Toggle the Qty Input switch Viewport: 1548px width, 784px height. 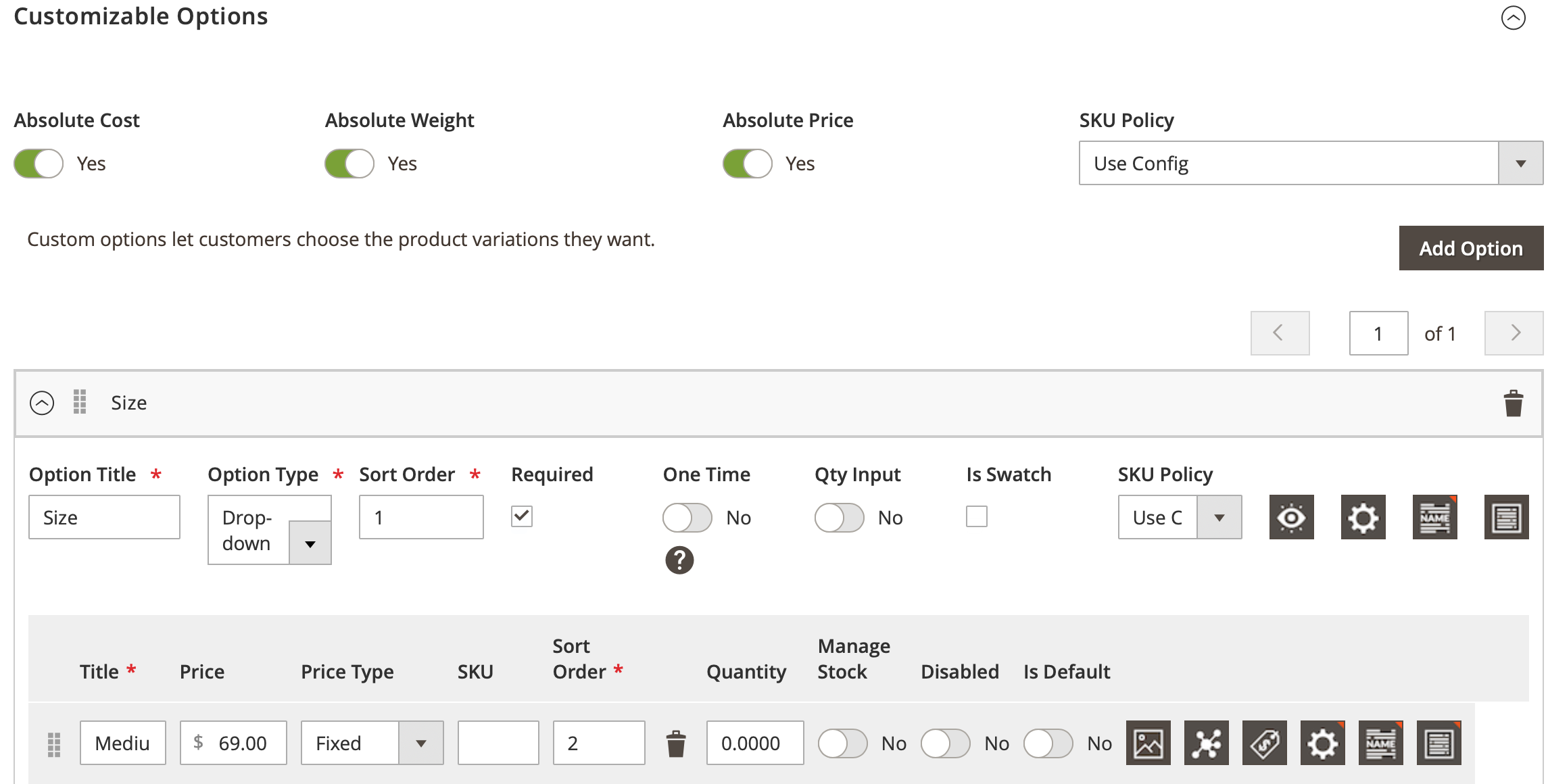click(x=840, y=518)
